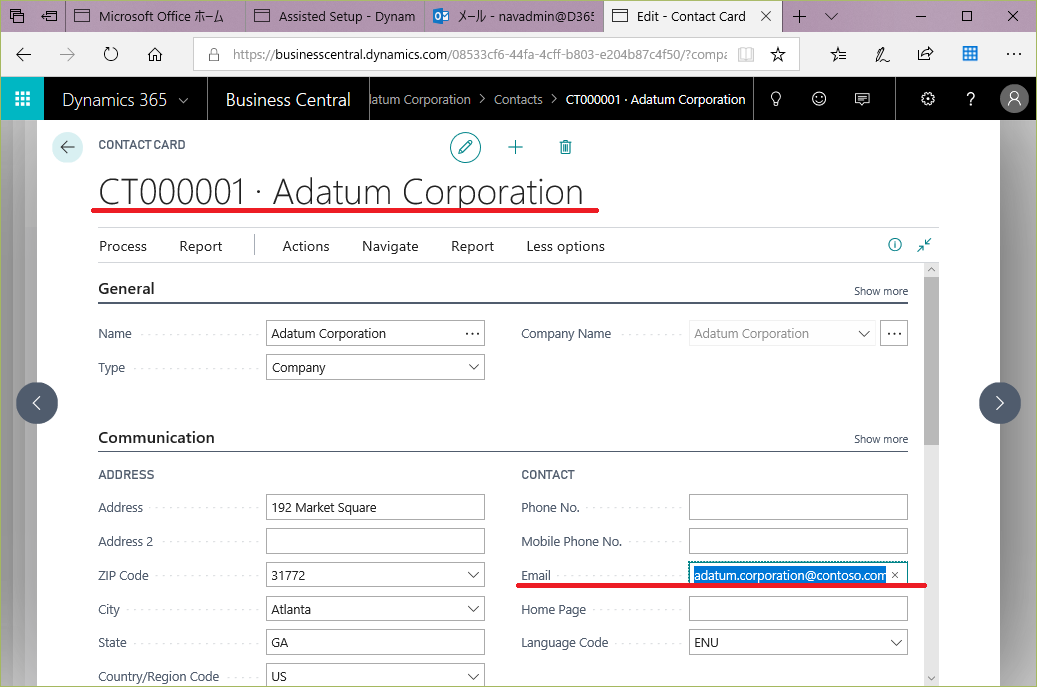Viewport: 1037px width, 687px height.
Task: Create a new contact with plus icon
Action: [515, 147]
